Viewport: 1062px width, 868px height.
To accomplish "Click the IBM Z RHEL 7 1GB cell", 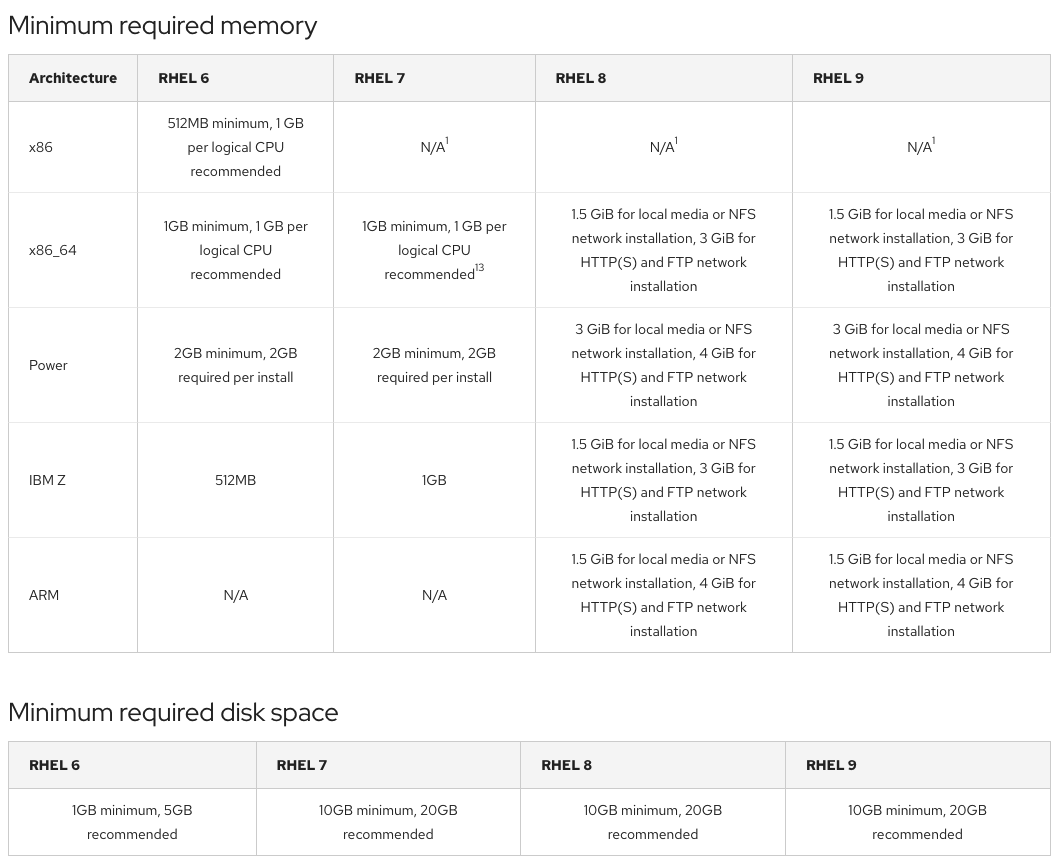I will (x=434, y=480).
